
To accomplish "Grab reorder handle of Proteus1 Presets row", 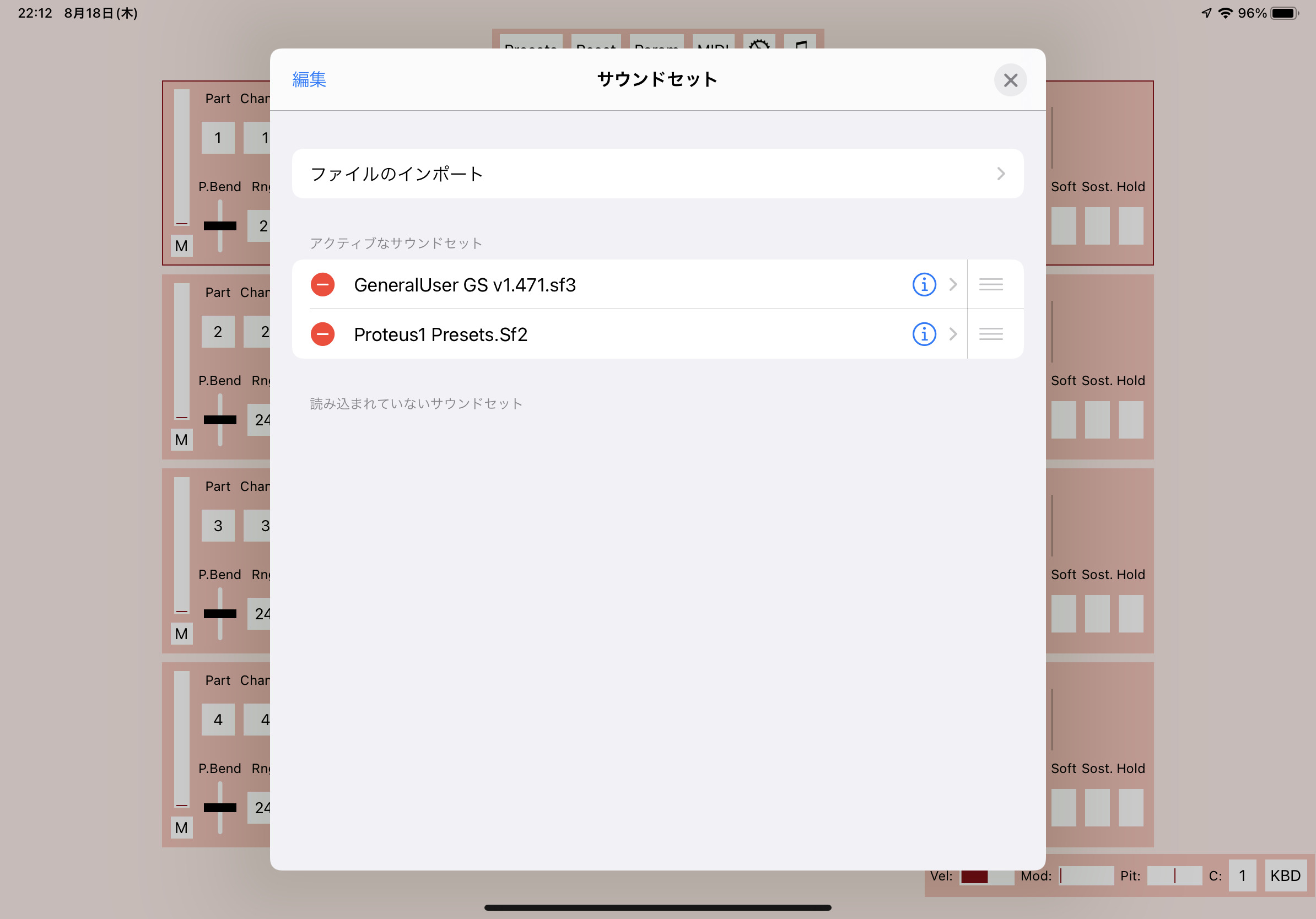I will [x=990, y=334].
